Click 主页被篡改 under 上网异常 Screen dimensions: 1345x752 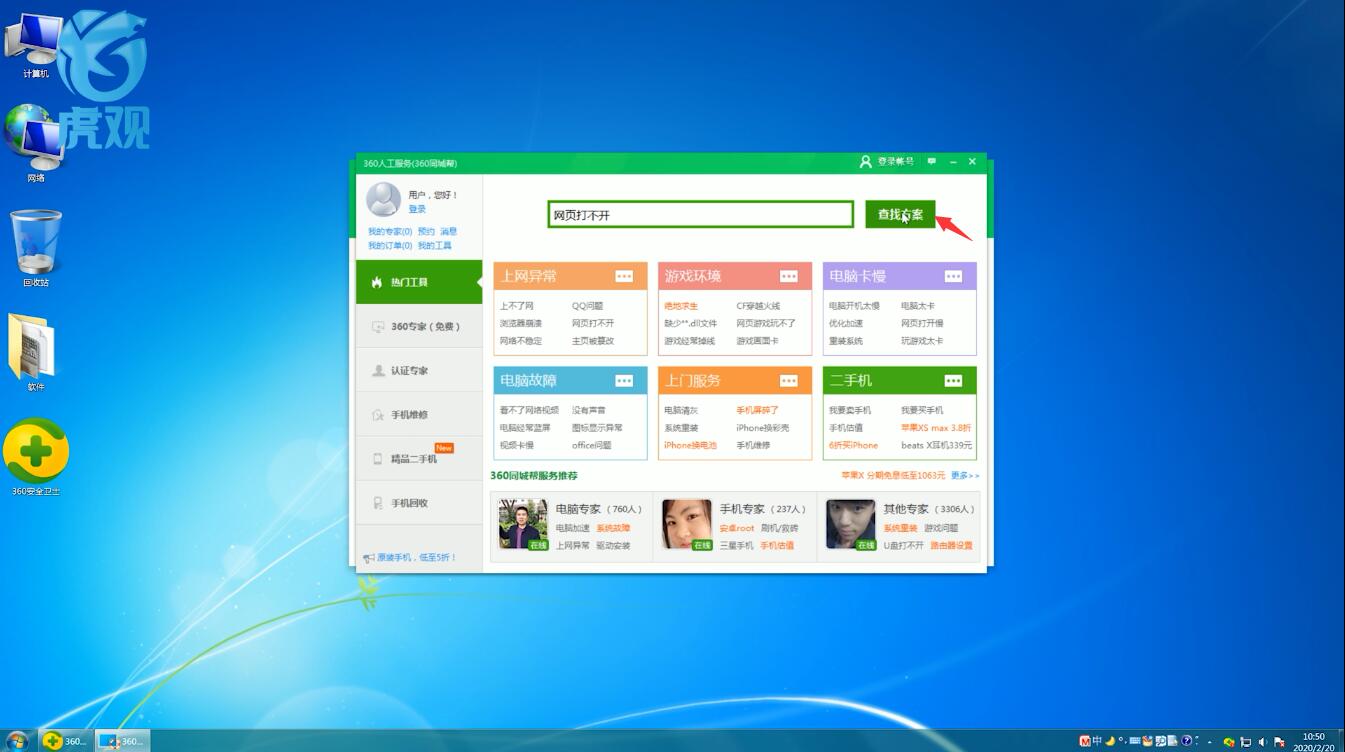[x=593, y=341]
